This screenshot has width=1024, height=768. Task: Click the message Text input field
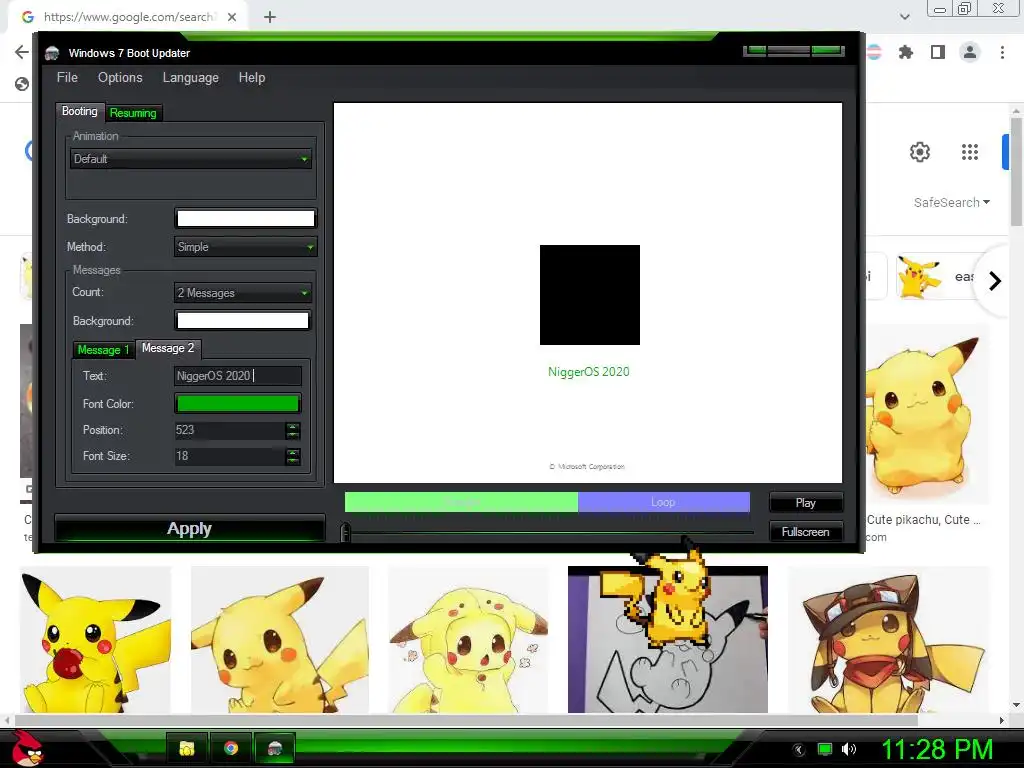click(238, 376)
